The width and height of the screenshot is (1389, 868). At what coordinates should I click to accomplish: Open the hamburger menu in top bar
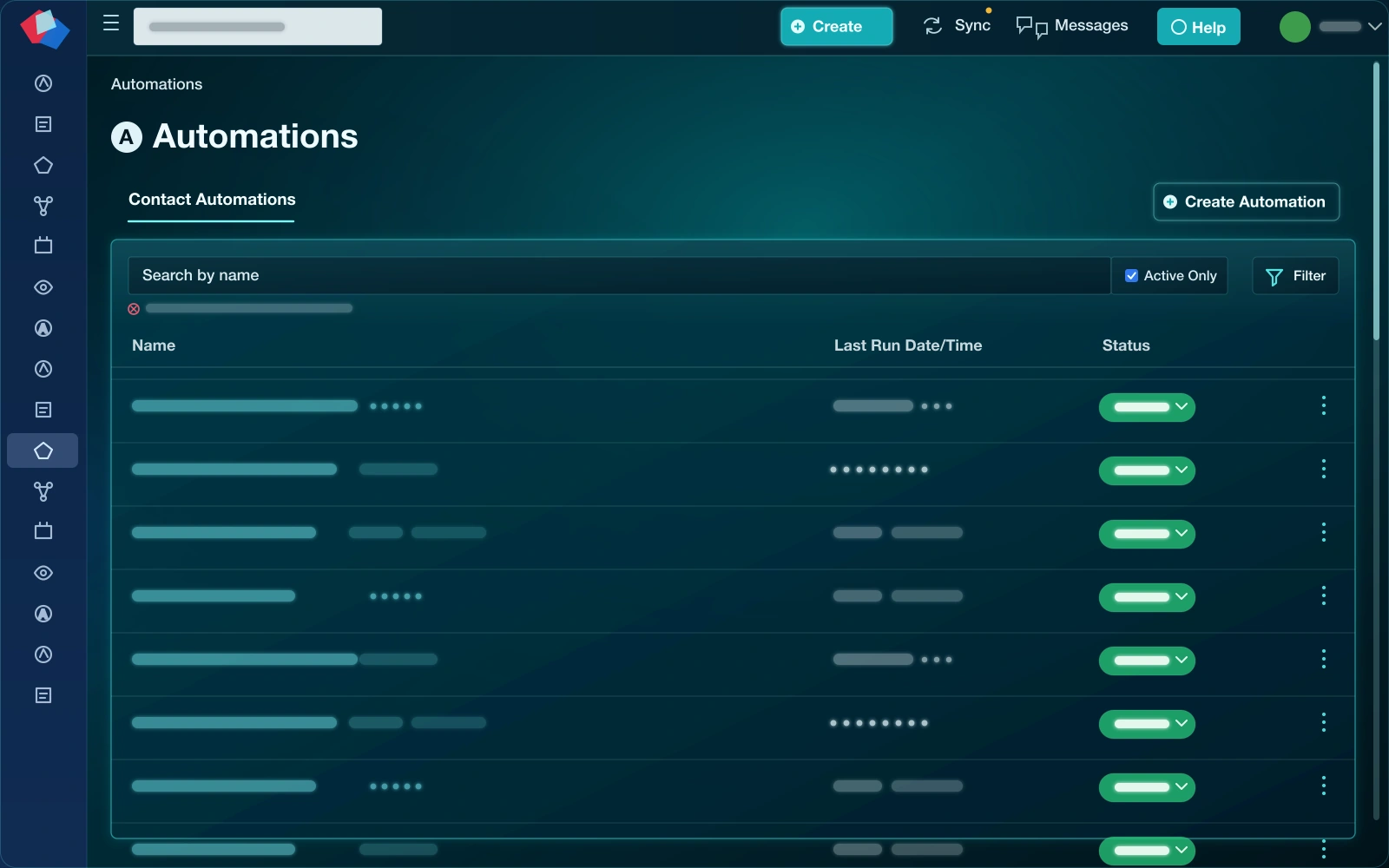[111, 23]
